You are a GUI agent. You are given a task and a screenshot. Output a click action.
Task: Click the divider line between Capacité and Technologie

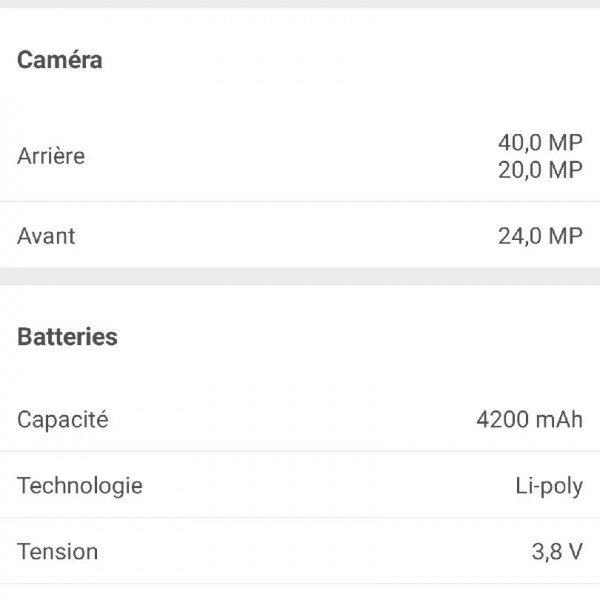pos(300,451)
